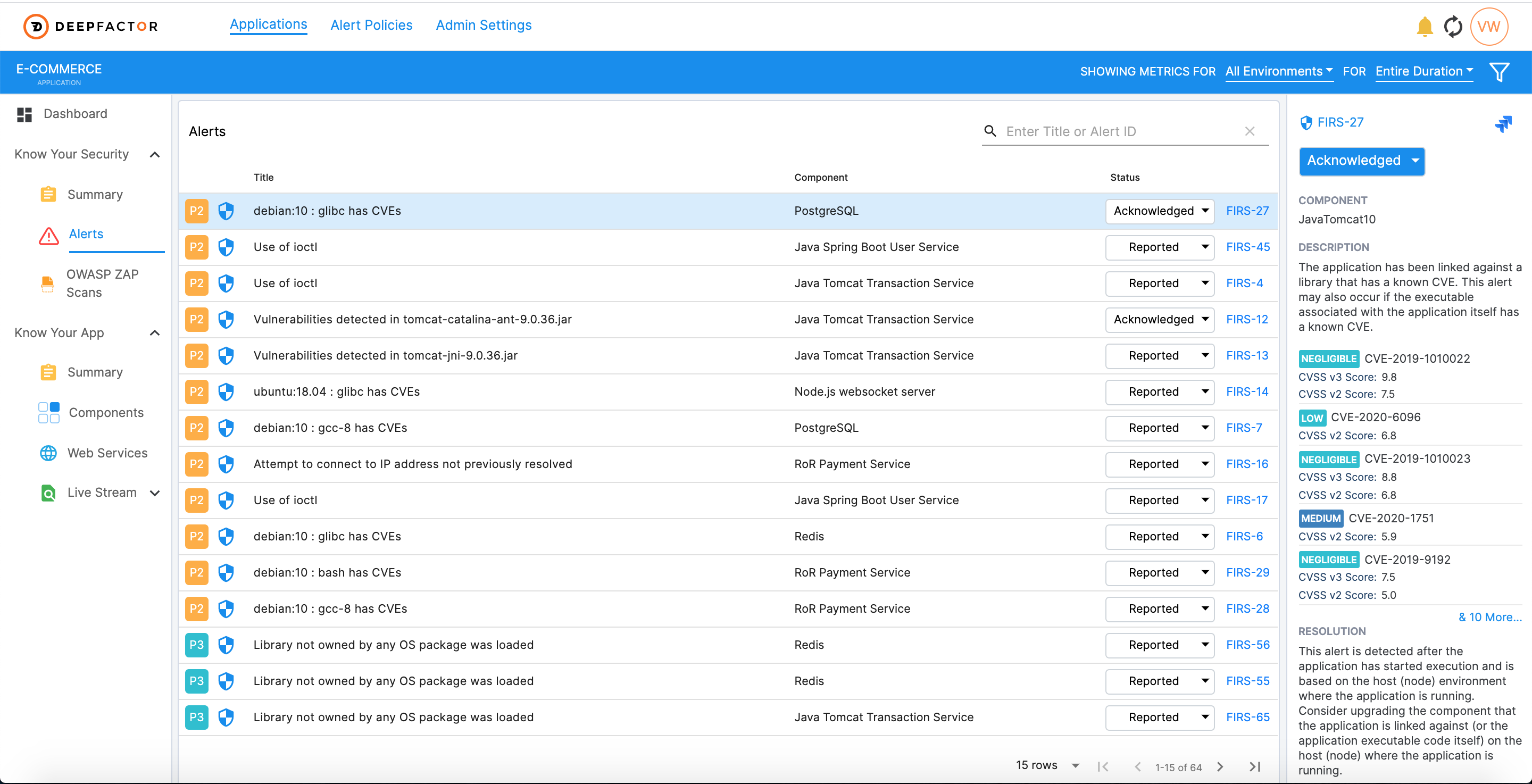Collapse the Know Your Security section
Viewport: 1532px width, 784px height.
(155, 155)
